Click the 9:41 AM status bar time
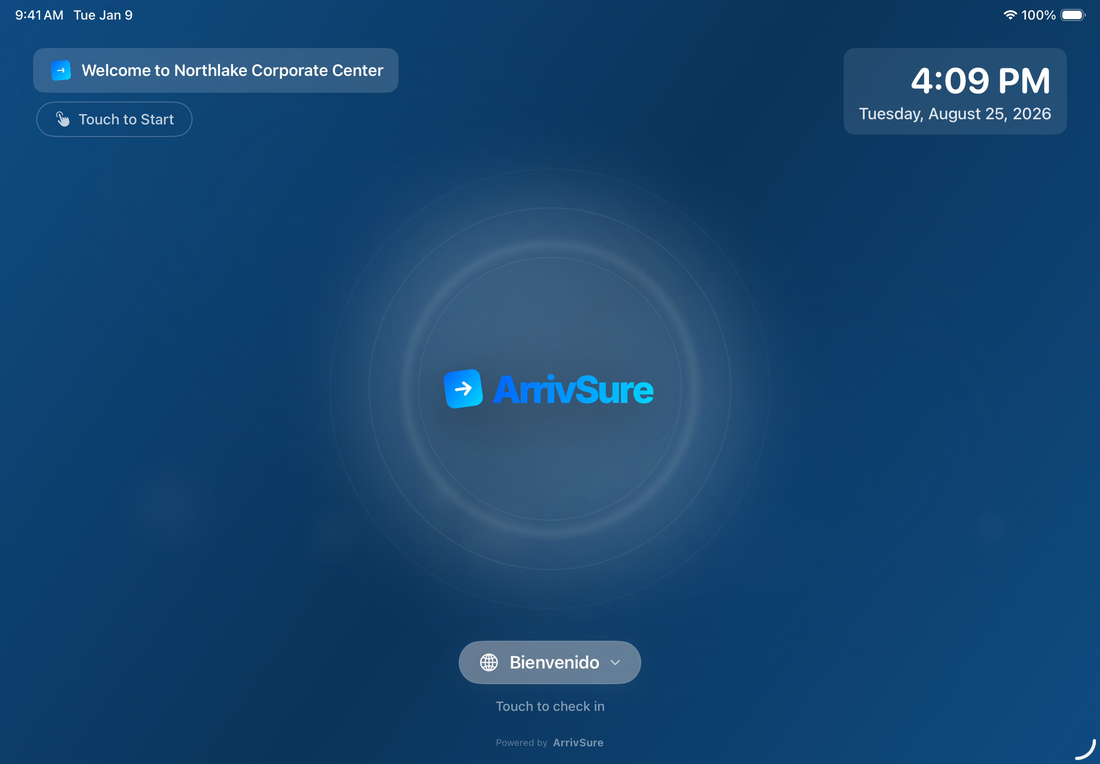 tap(39, 15)
